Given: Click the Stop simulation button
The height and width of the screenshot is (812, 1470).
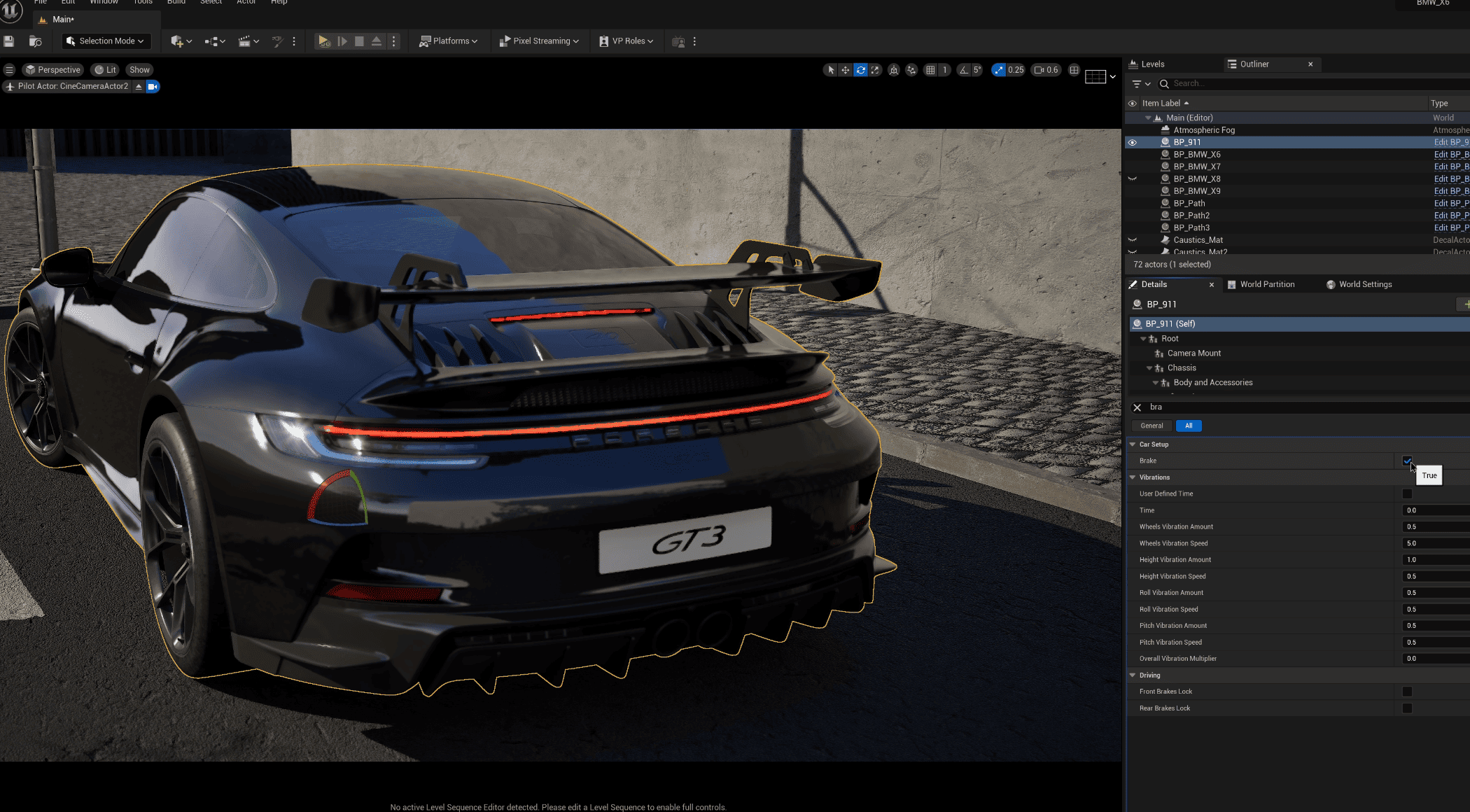Looking at the screenshot, I should coord(359,41).
